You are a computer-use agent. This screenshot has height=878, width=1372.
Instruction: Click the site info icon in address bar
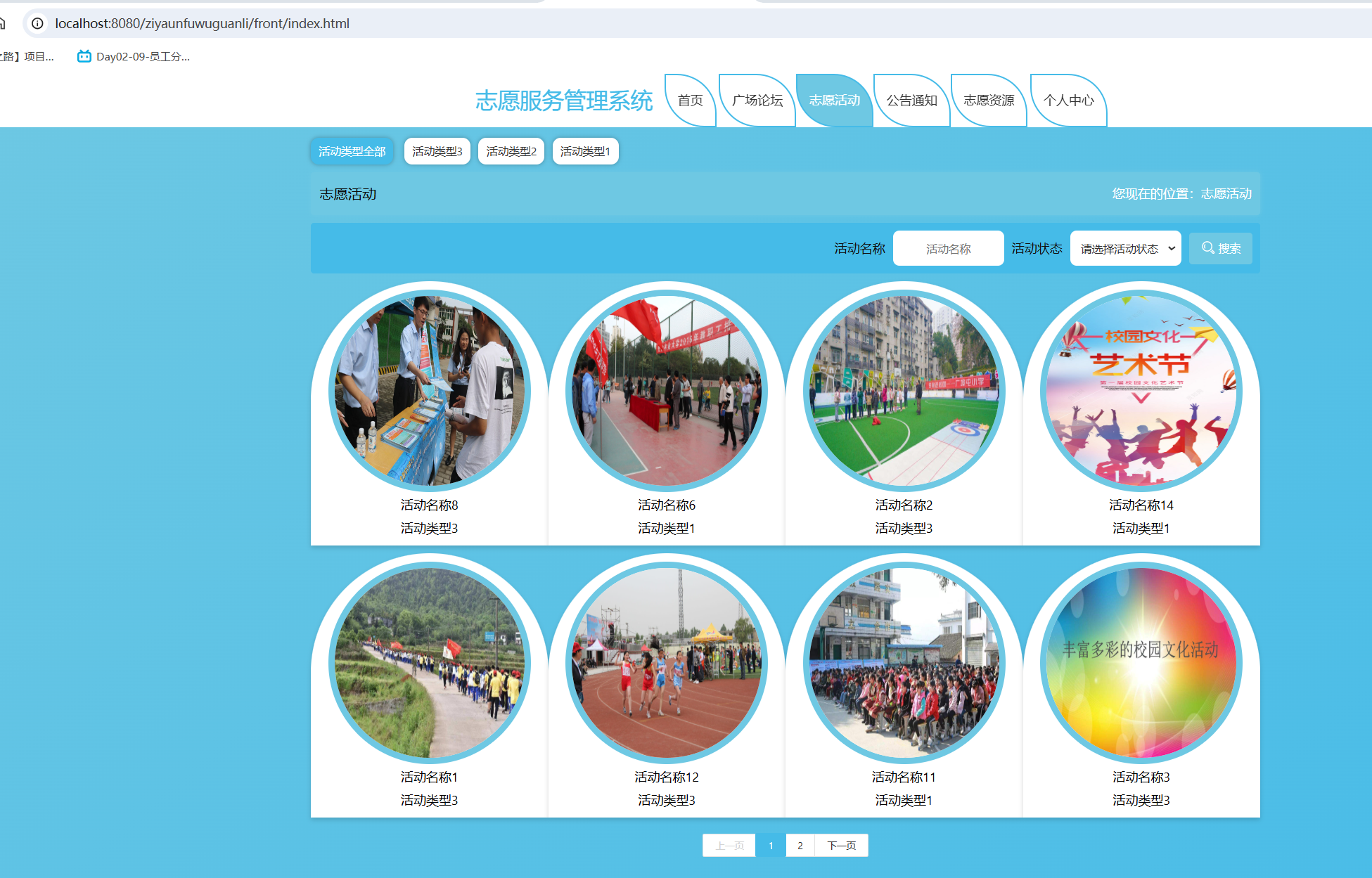pyautogui.click(x=37, y=23)
